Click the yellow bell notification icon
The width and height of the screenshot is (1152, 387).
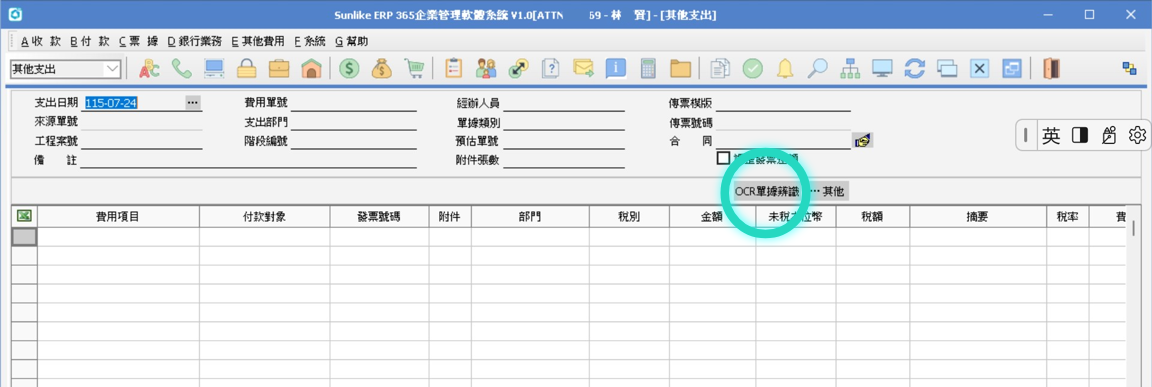785,68
